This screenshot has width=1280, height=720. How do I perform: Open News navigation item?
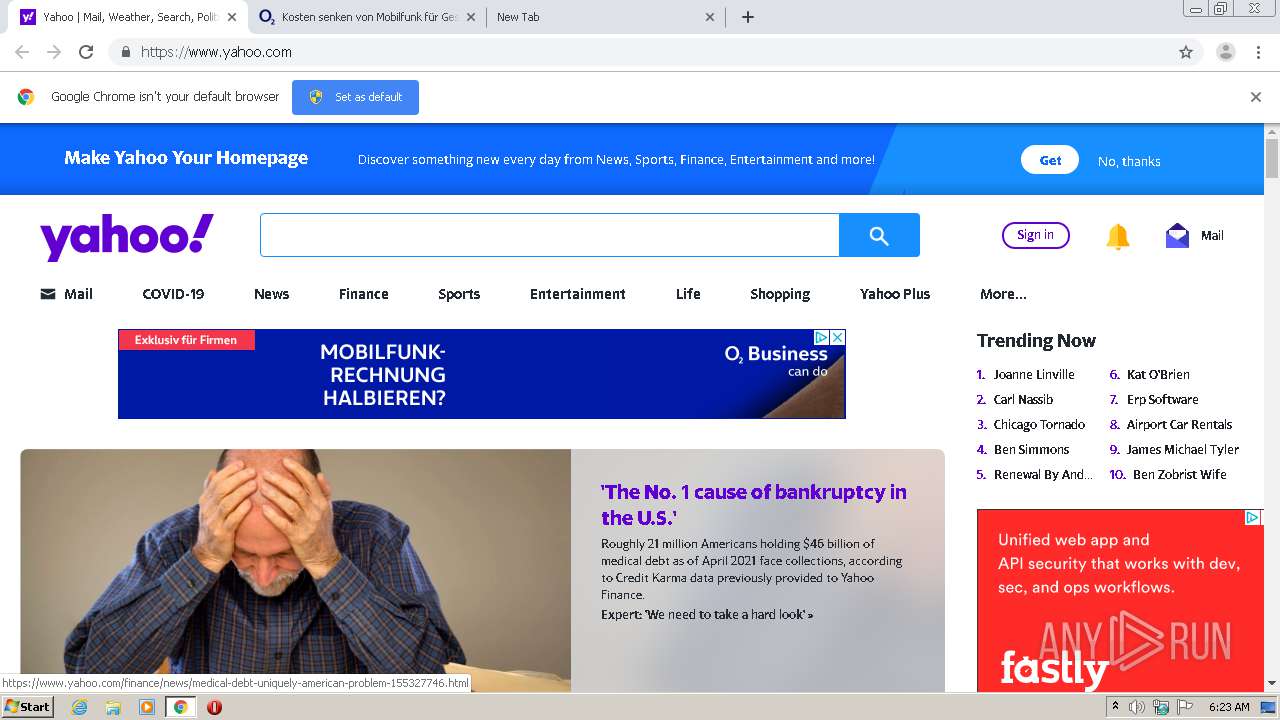click(x=271, y=294)
